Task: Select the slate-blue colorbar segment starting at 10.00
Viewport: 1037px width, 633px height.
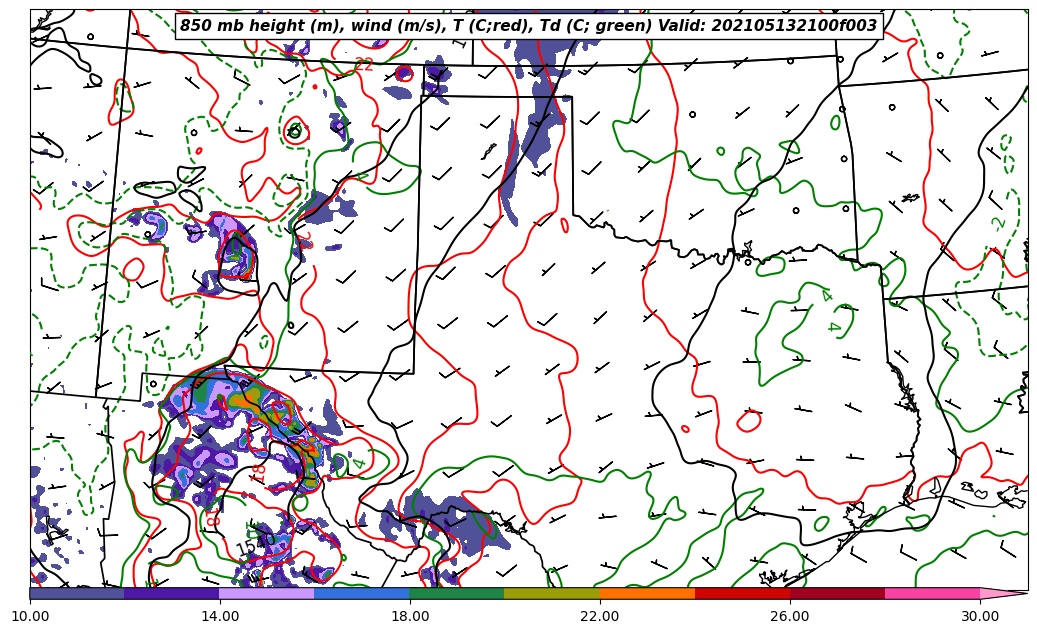Action: 77,593
